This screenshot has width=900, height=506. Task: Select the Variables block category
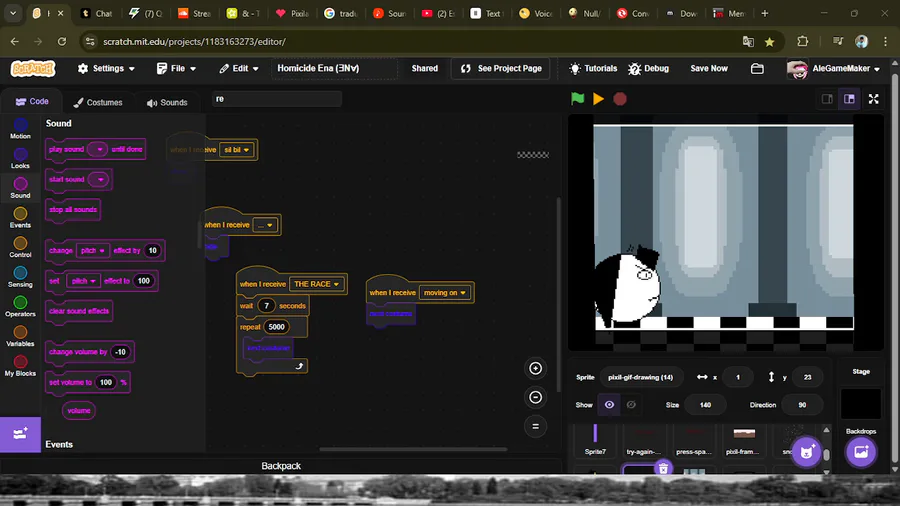click(x=20, y=337)
